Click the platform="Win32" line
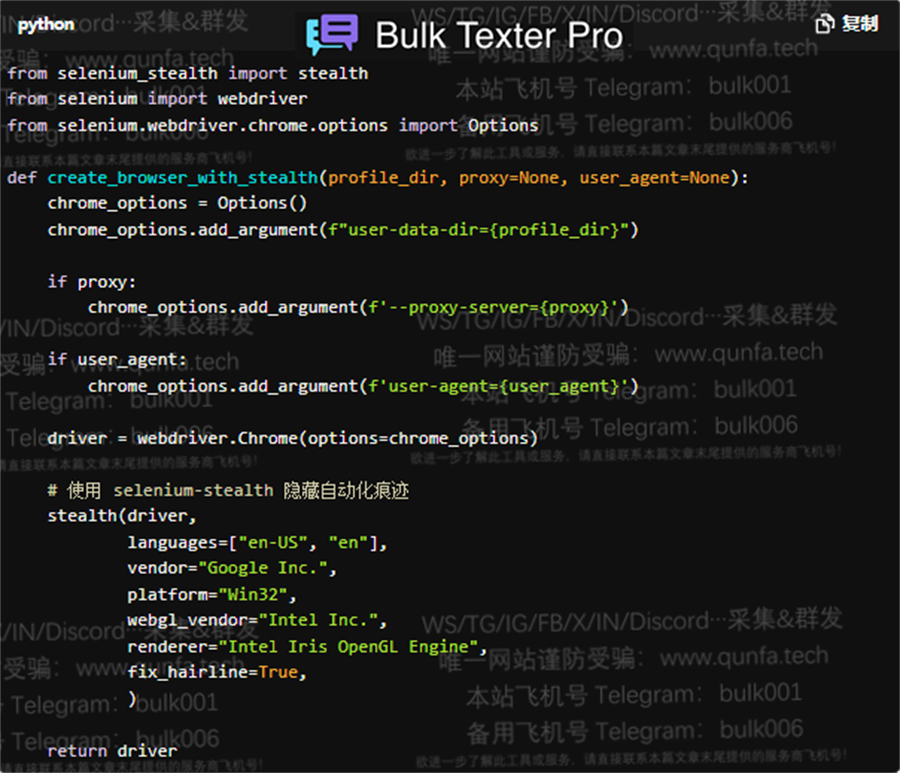Viewport: 900px width, 773px height. 212,595
